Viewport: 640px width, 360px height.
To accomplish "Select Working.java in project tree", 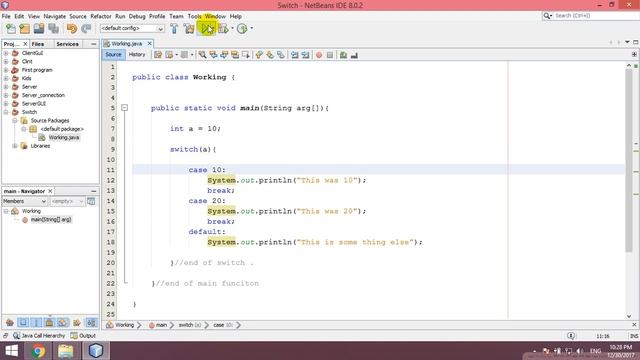I will (64, 138).
